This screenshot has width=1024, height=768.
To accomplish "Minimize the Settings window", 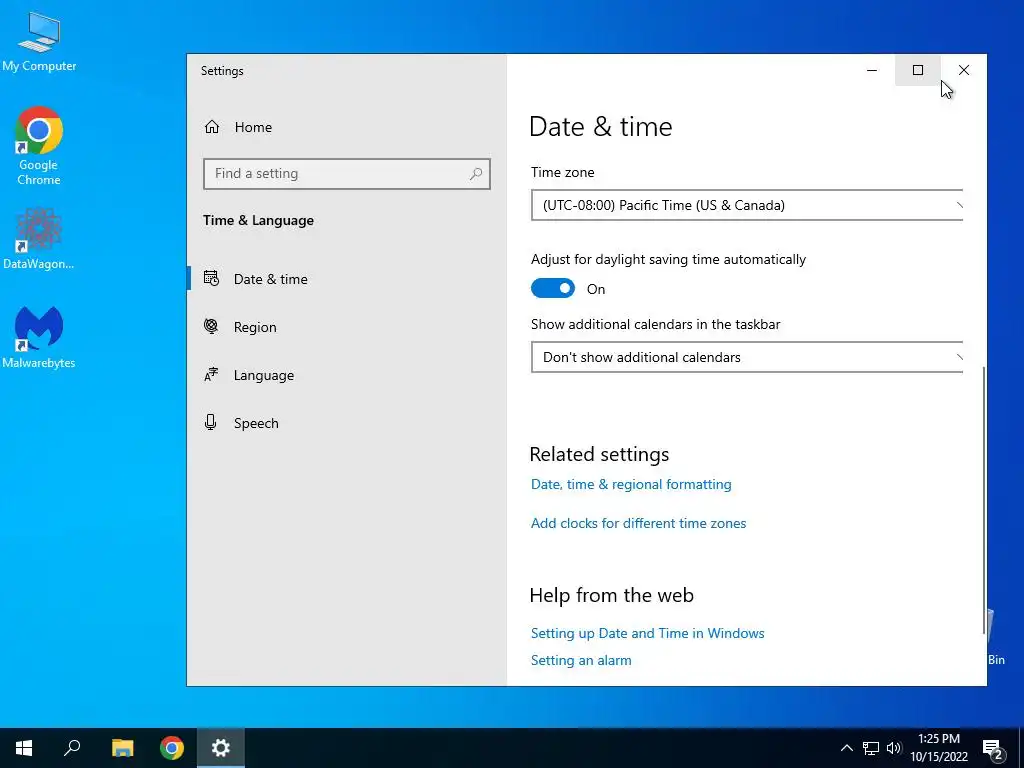I will pyautogui.click(x=872, y=70).
